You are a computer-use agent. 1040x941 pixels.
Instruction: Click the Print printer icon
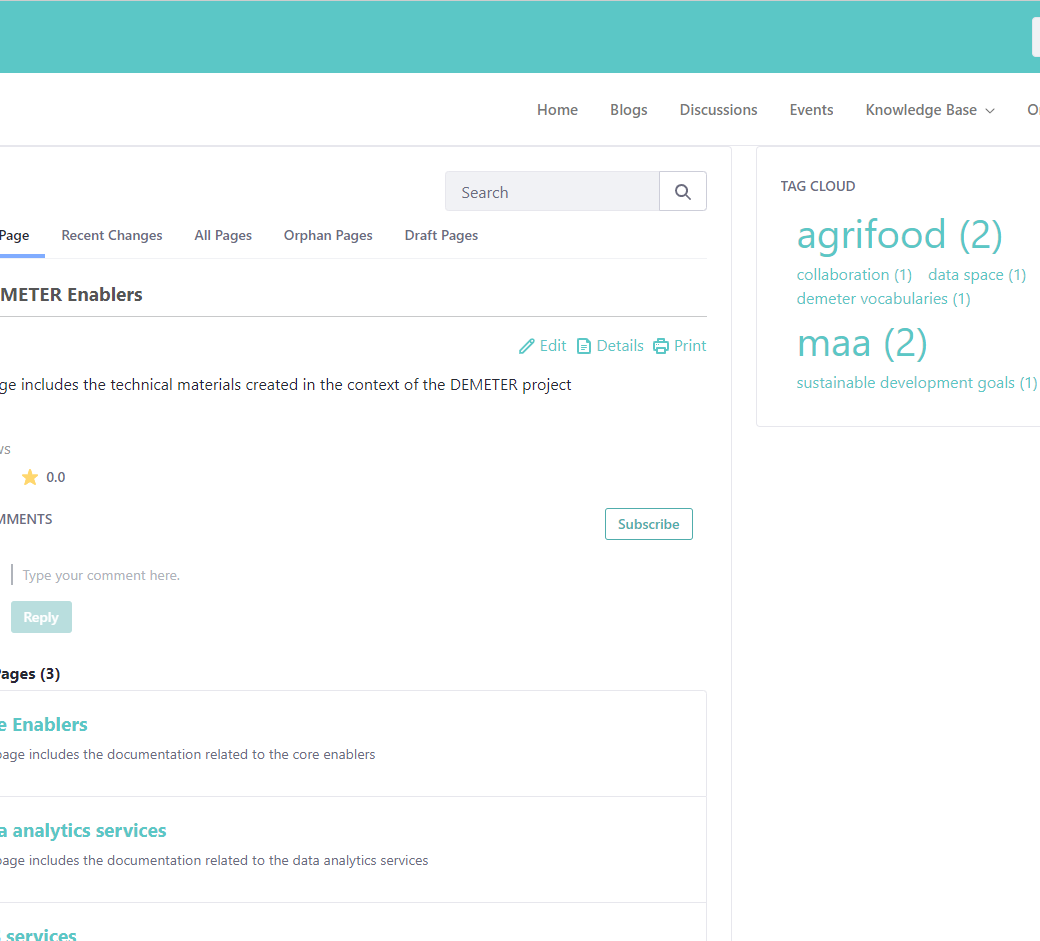pos(661,346)
